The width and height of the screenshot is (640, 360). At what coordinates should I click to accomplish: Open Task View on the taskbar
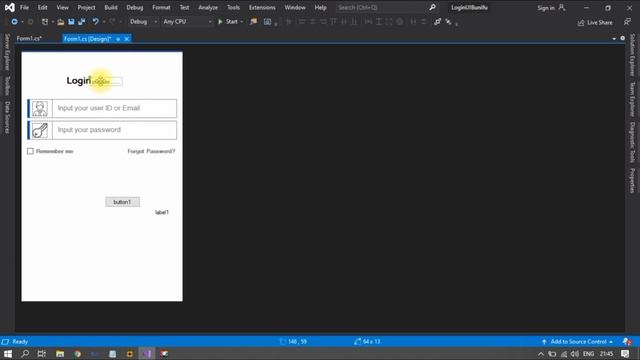click(42, 353)
